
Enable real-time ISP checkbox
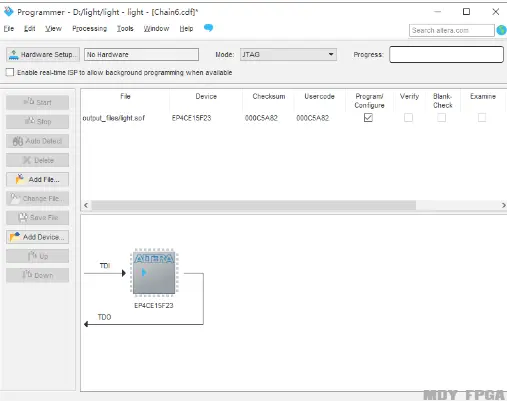tap(10, 72)
